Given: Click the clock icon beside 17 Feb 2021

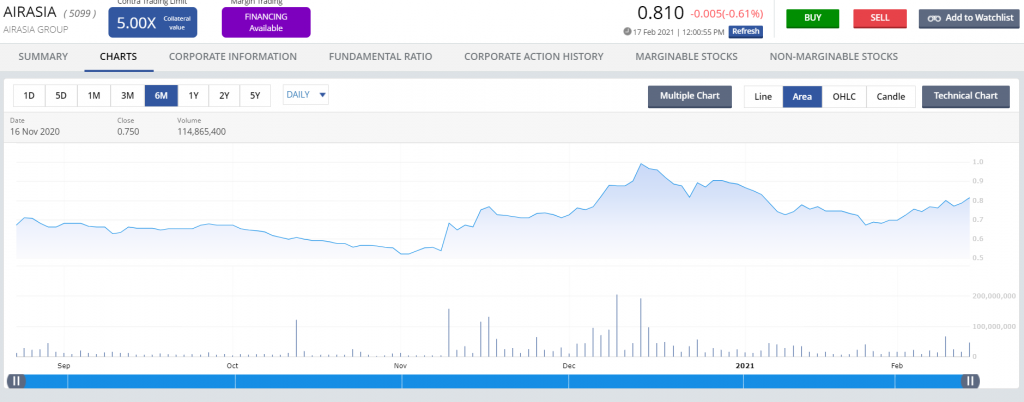Looking at the screenshot, I should point(627,31).
